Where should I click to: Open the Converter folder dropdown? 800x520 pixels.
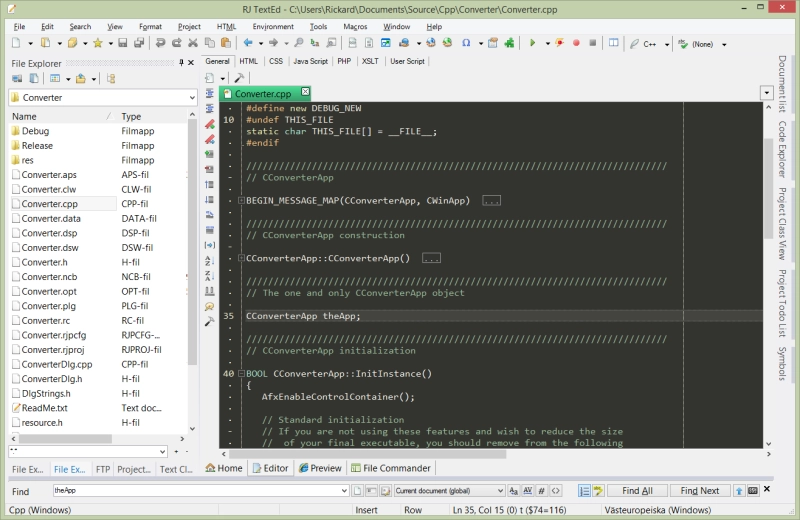pyautogui.click(x=192, y=97)
